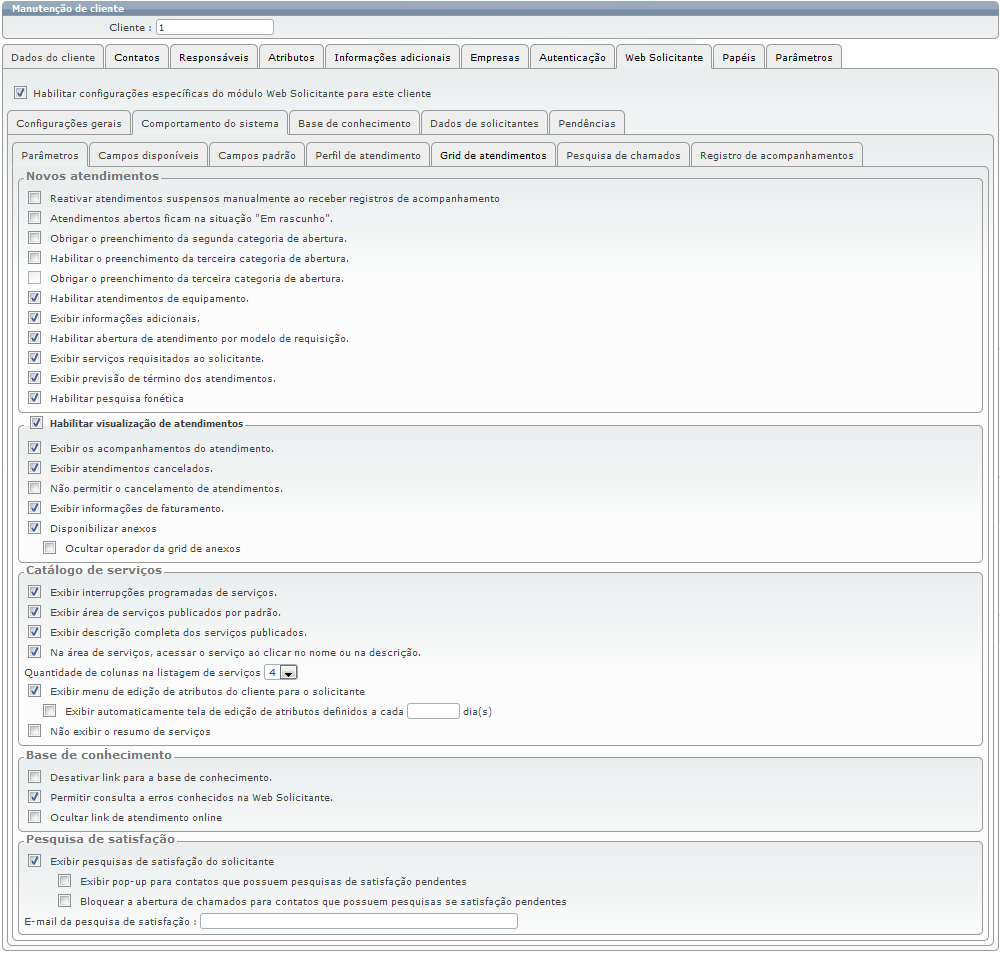Viewport: 1000px width, 955px height.
Task: Switch to the Empresas tab
Action: coord(495,57)
